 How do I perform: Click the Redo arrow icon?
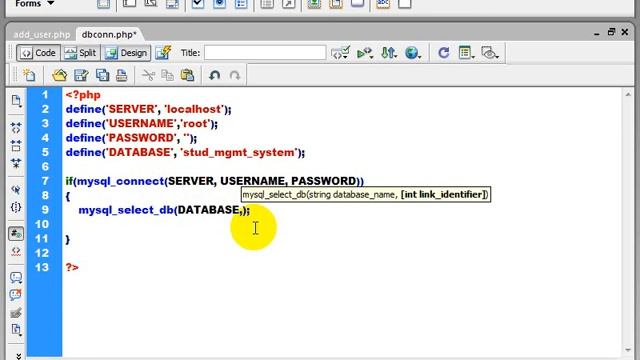(x=235, y=75)
